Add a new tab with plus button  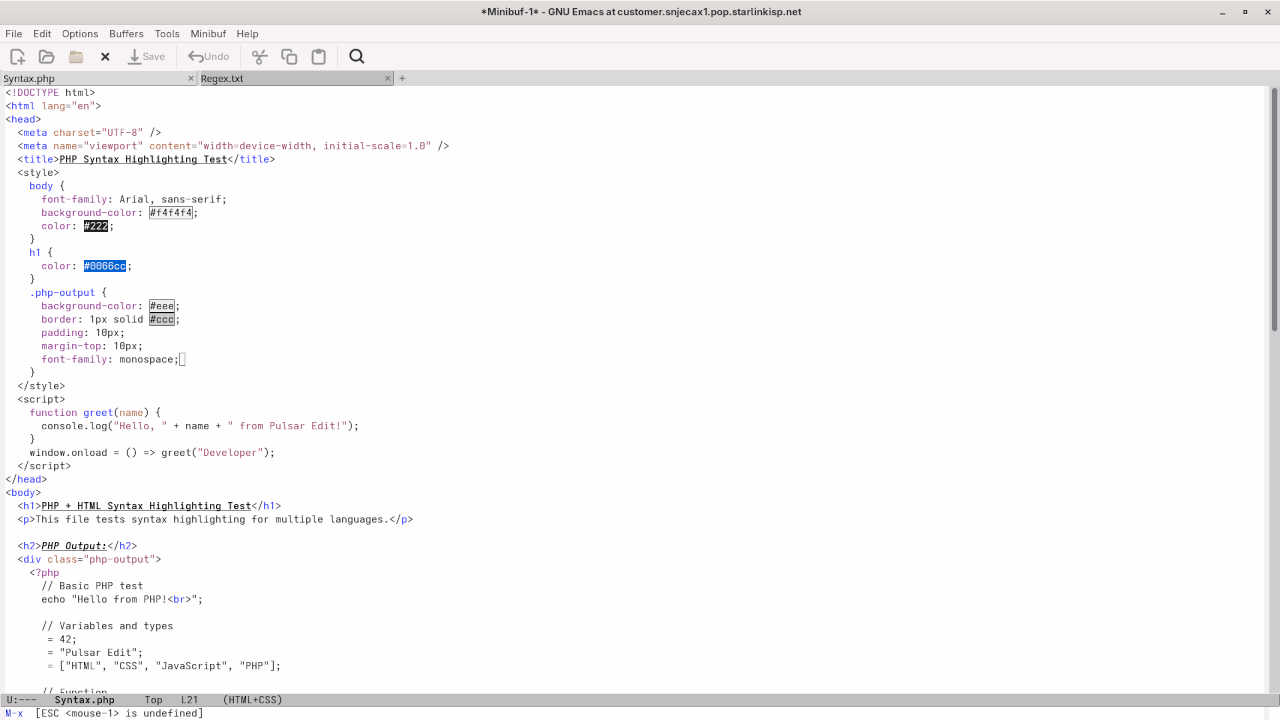(x=402, y=78)
